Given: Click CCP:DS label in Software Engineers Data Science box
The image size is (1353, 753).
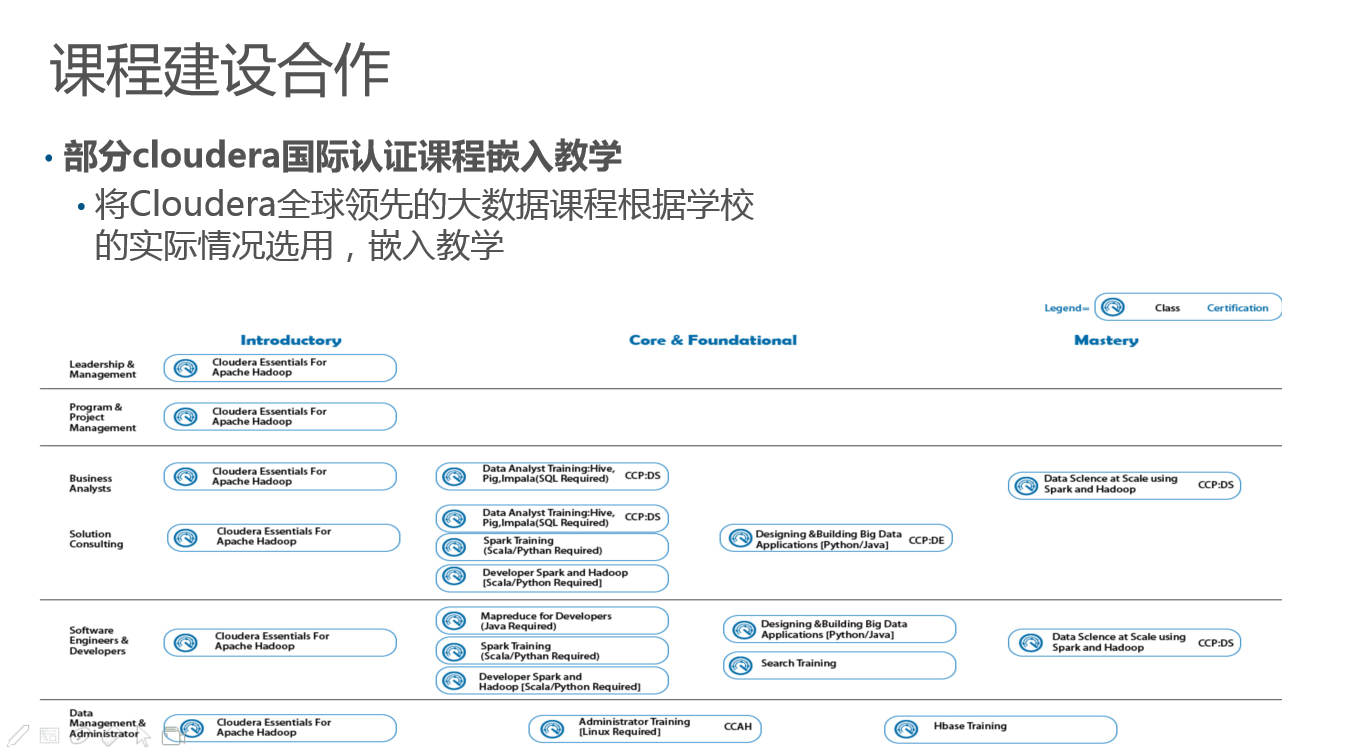Looking at the screenshot, I should pyautogui.click(x=1216, y=643).
